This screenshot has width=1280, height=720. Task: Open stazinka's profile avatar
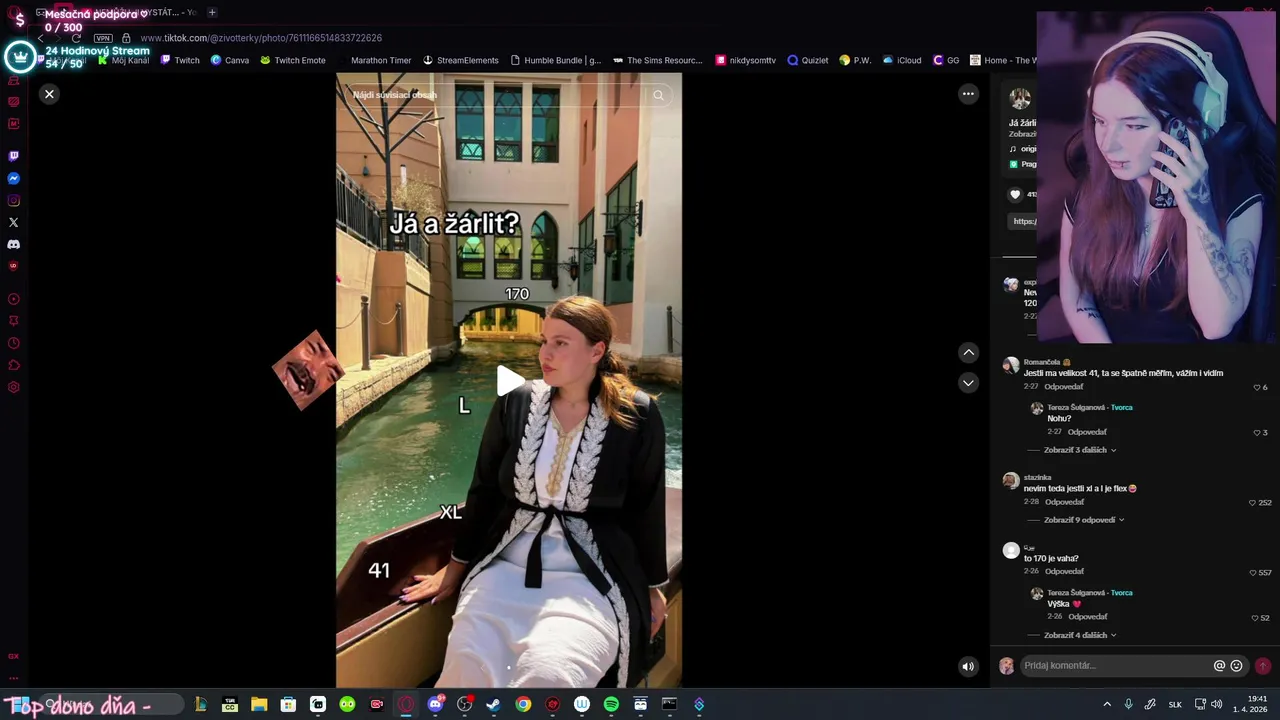point(1011,480)
